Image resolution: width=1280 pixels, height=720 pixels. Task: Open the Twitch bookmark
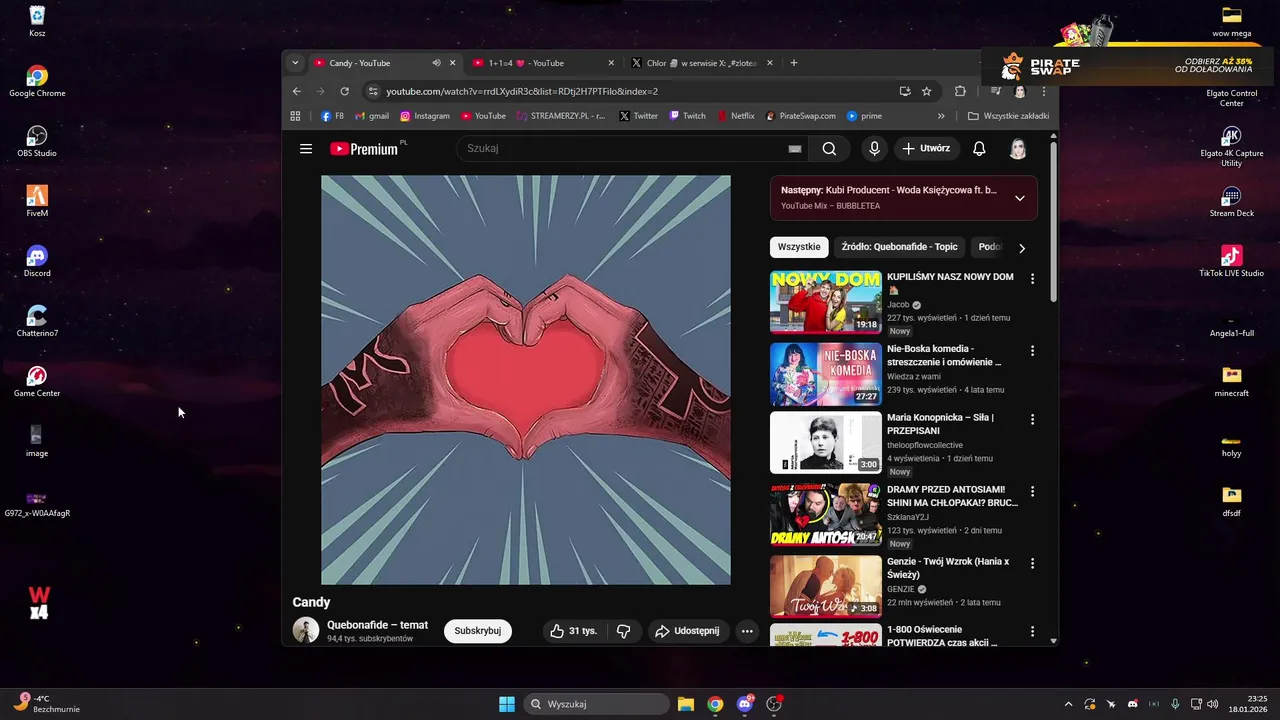[686, 116]
